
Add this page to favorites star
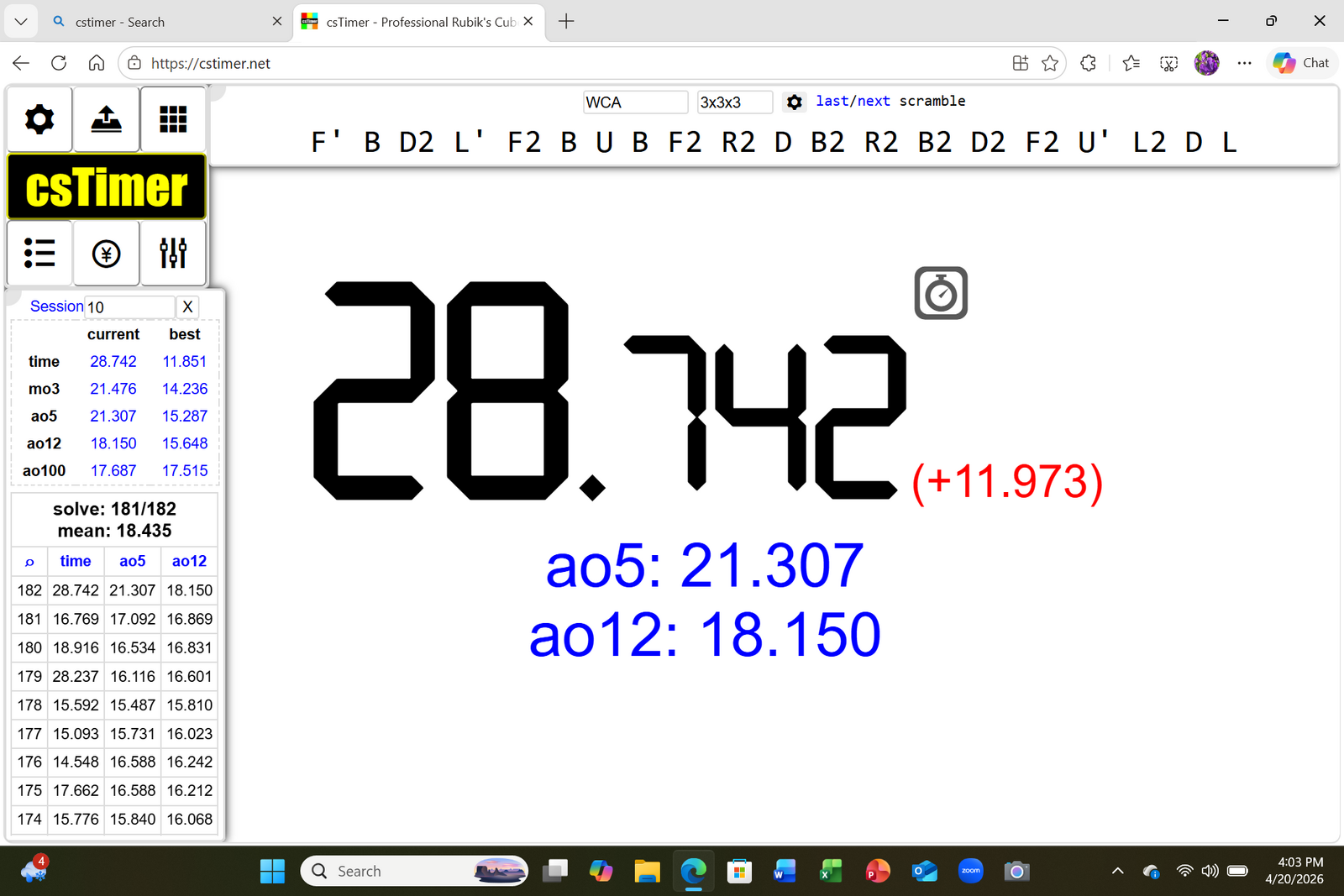(x=1050, y=63)
